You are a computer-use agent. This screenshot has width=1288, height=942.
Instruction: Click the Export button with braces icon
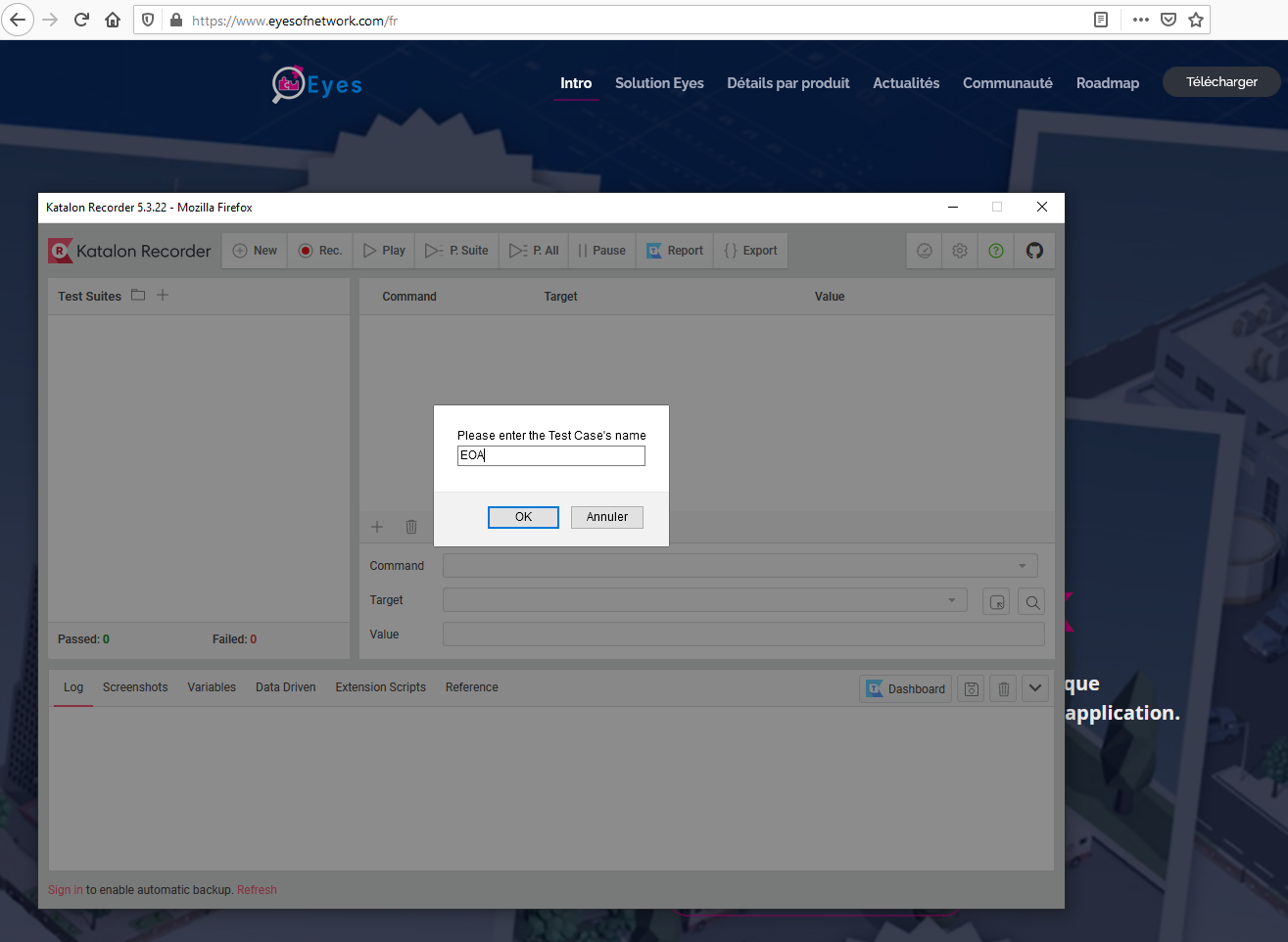click(x=751, y=251)
